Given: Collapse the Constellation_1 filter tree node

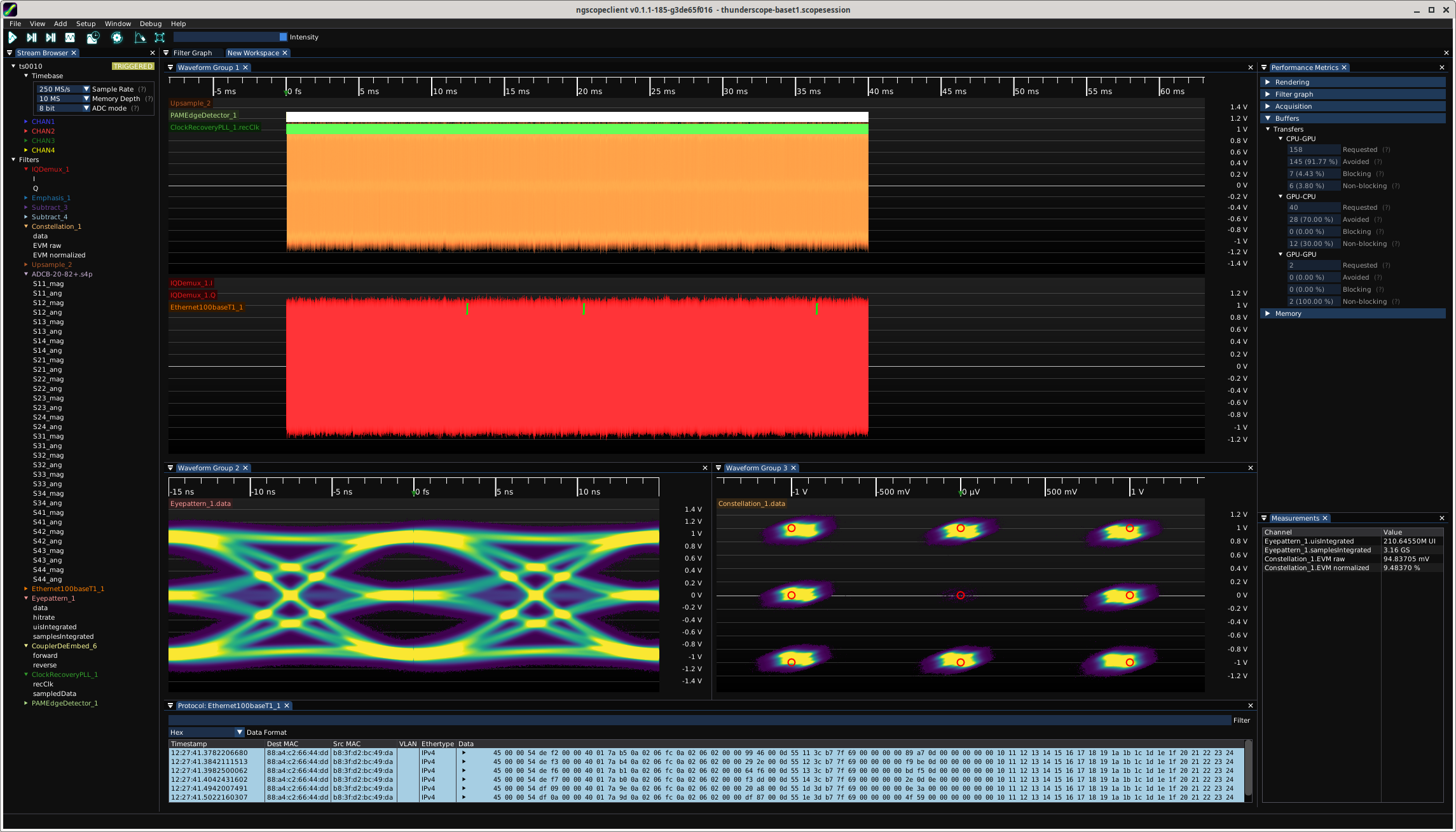Looking at the screenshot, I should [x=26, y=226].
